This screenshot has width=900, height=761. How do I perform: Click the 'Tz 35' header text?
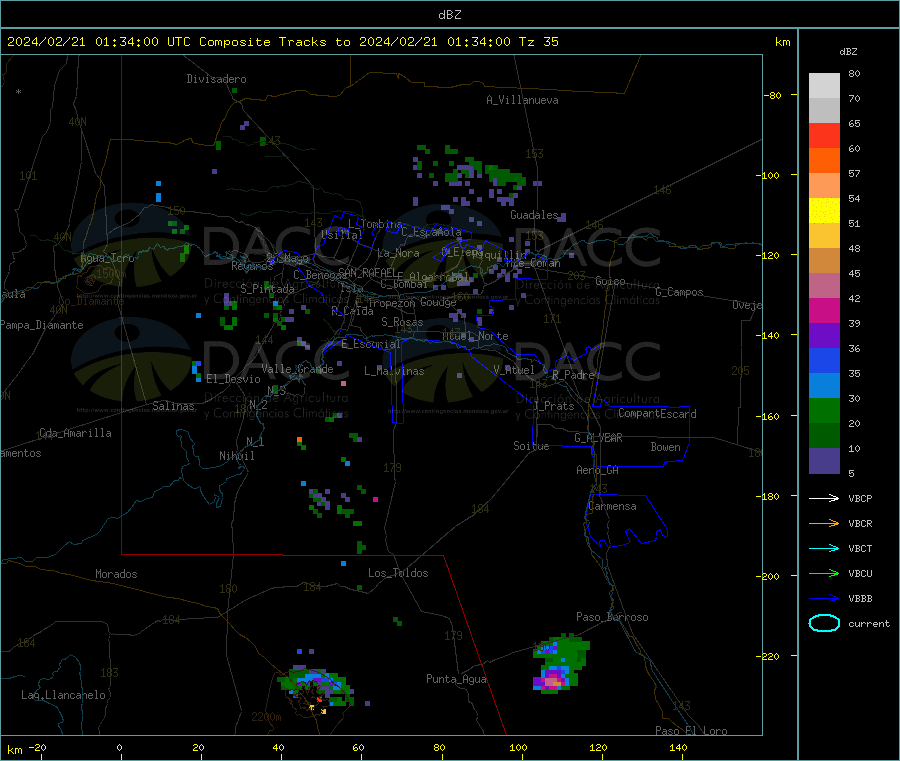point(538,42)
